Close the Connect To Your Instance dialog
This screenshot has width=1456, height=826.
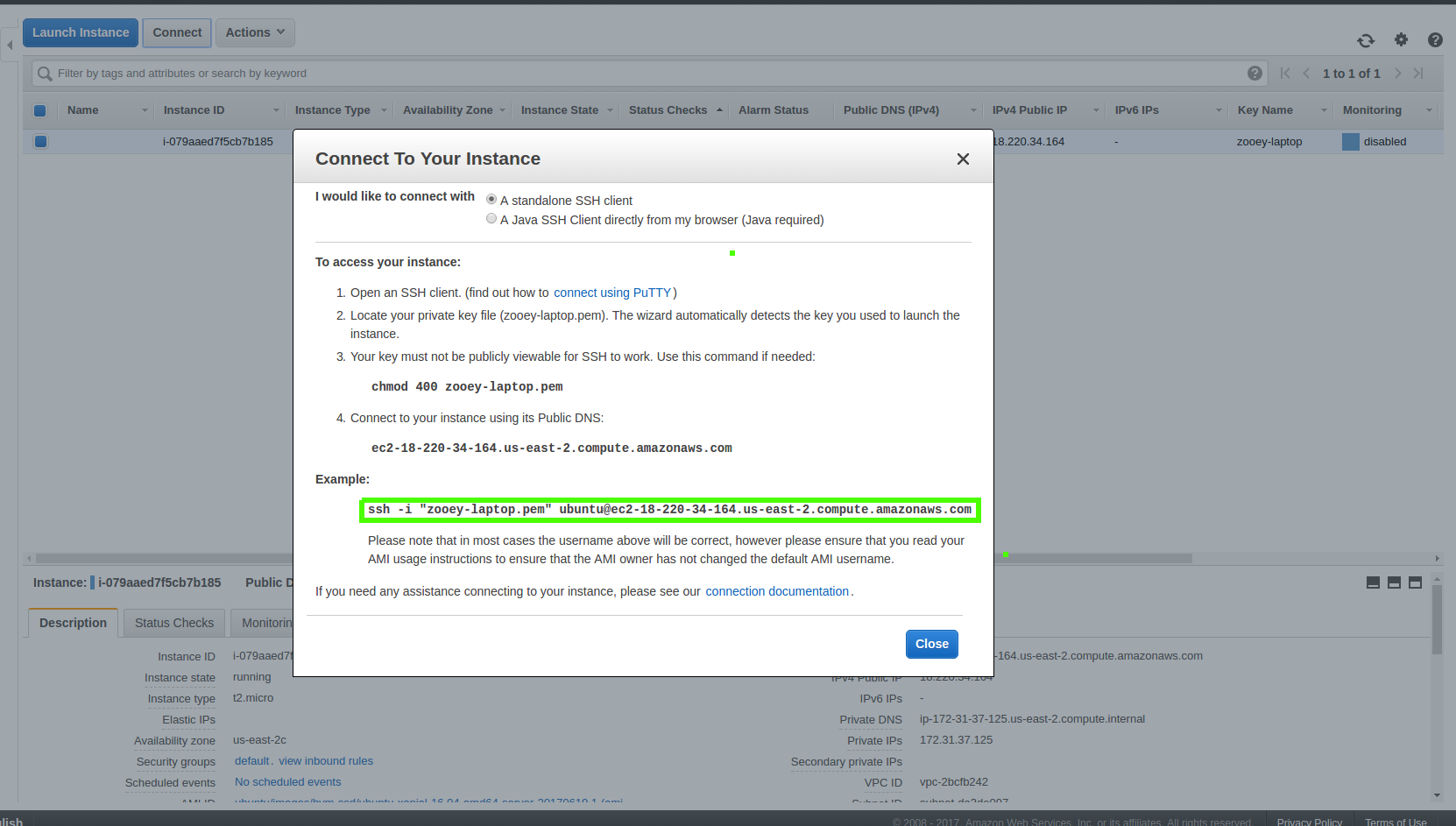coord(963,159)
